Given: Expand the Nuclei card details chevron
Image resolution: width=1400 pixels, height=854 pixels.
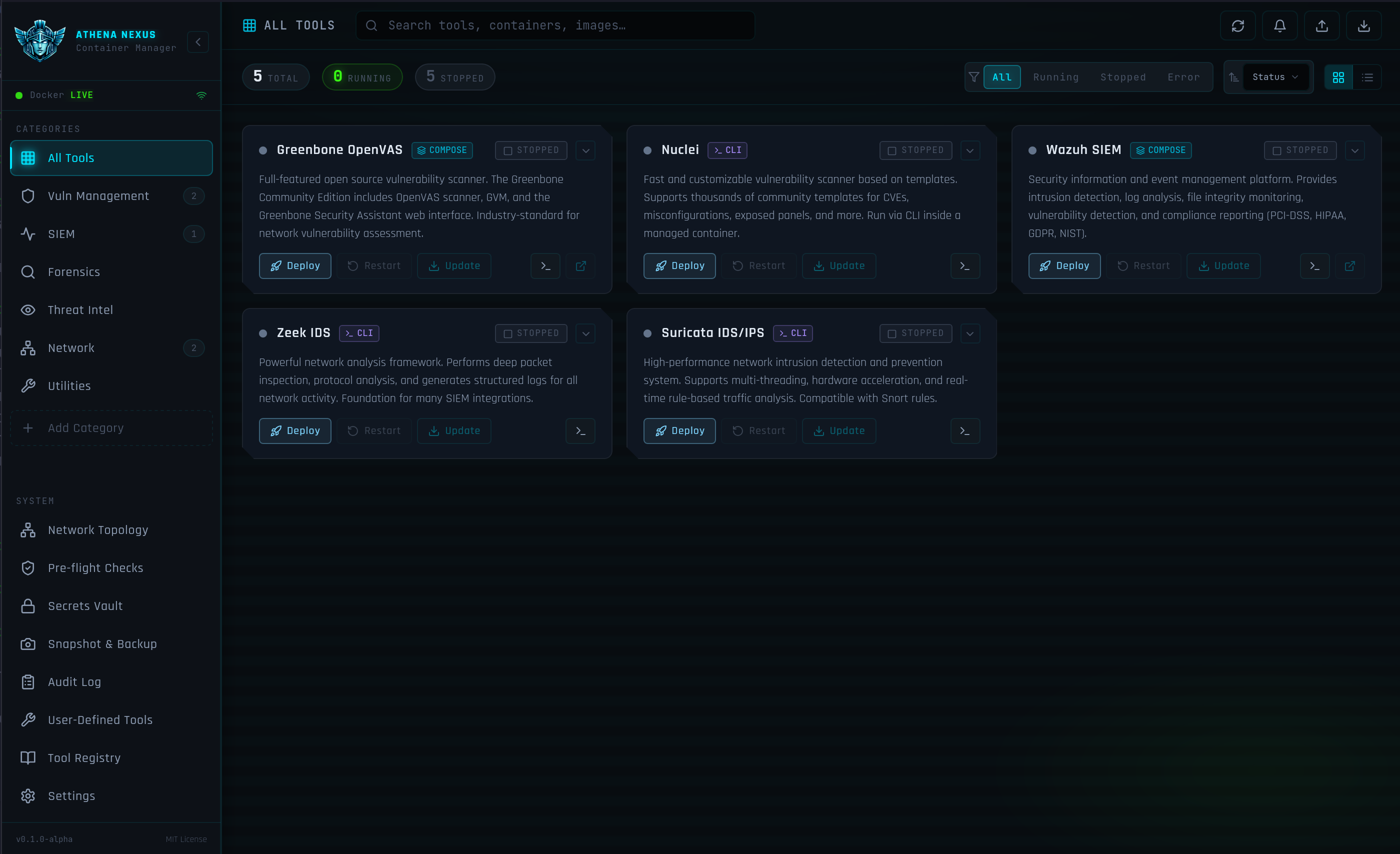Looking at the screenshot, I should click(x=970, y=150).
